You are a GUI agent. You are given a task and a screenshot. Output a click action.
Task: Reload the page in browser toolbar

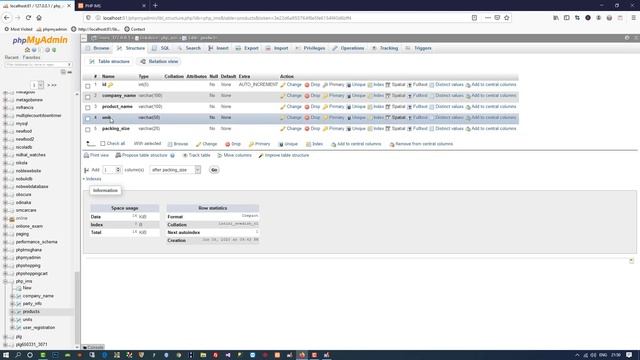(28, 18)
